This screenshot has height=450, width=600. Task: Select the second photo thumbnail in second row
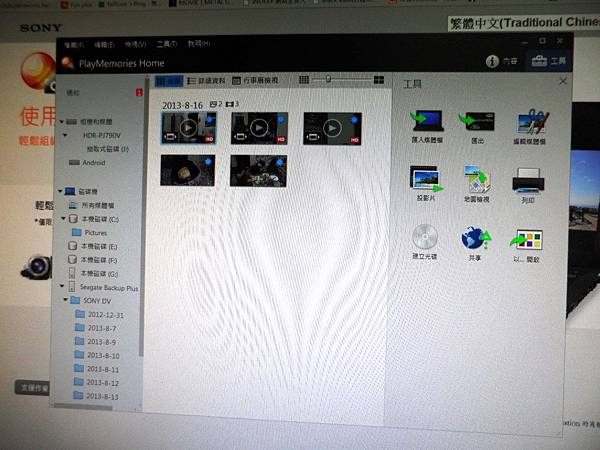coord(258,171)
